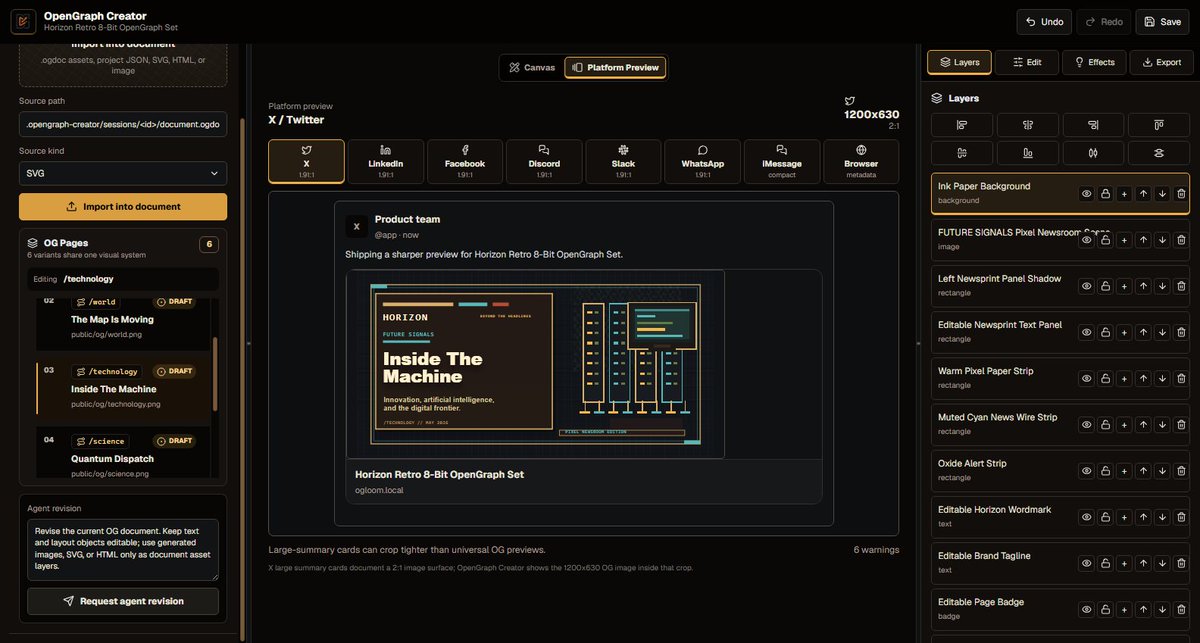Align selected layers to the left

(962, 125)
